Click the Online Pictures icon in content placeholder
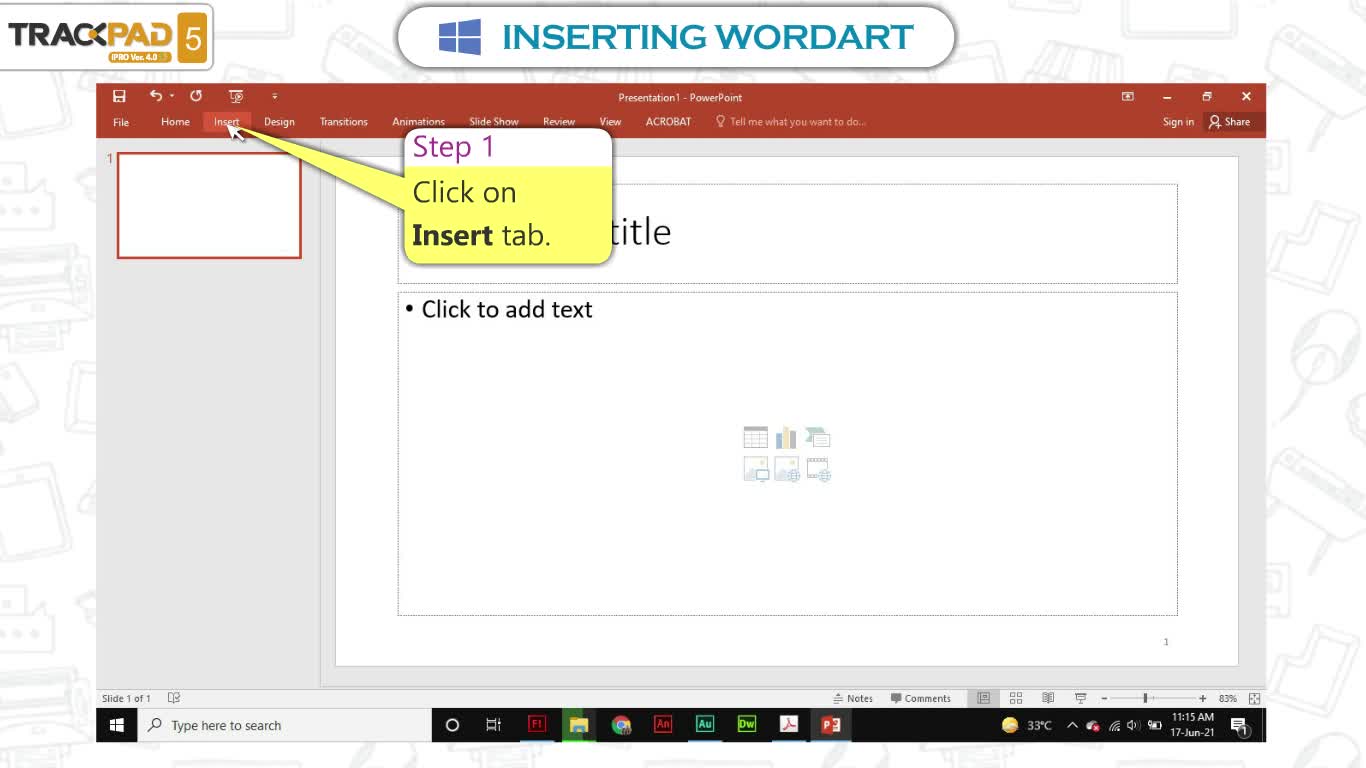 pyautogui.click(x=787, y=469)
